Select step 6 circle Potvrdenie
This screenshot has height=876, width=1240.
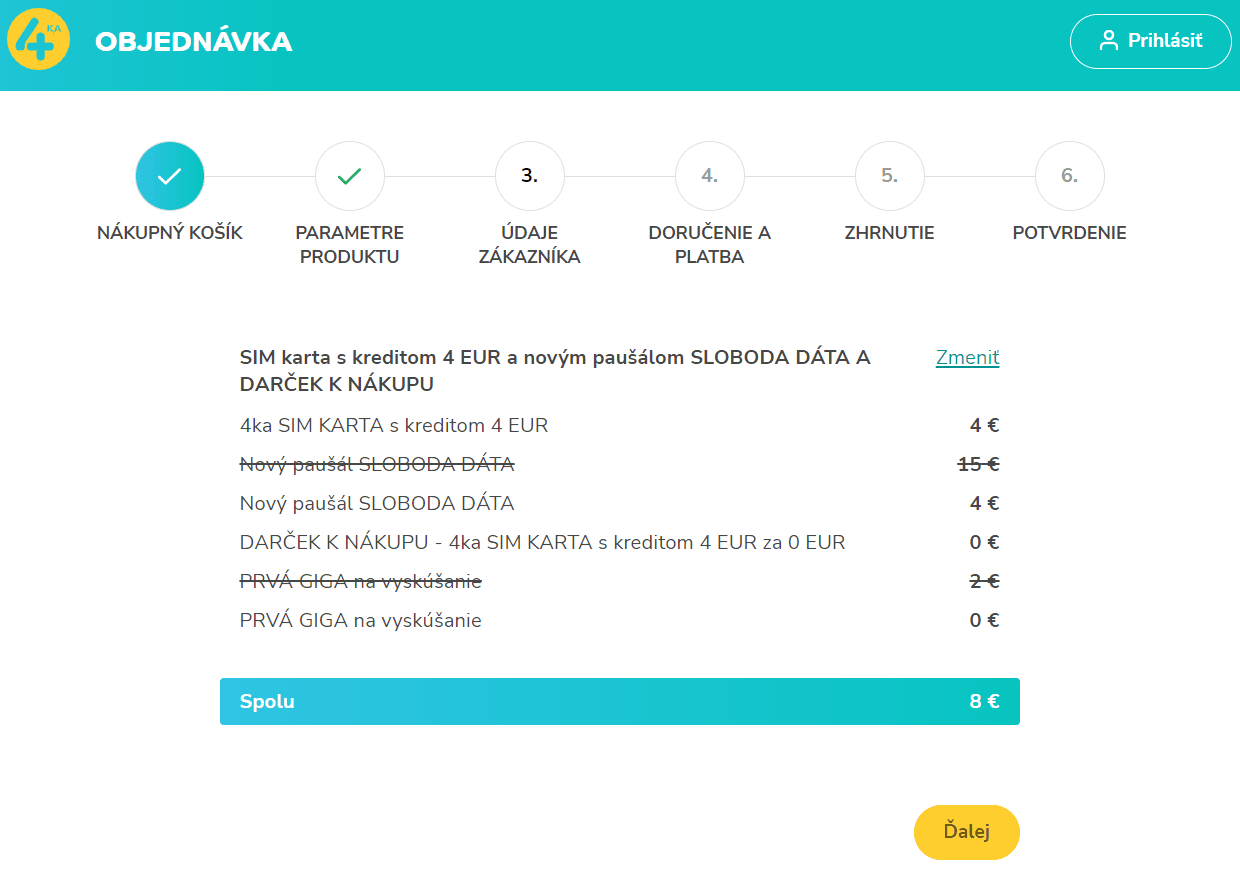(1070, 176)
